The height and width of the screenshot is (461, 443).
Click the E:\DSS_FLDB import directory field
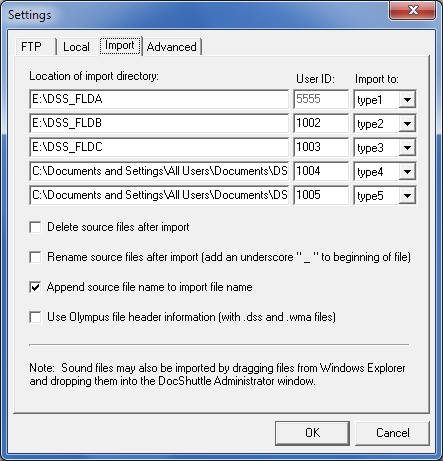coord(159,123)
